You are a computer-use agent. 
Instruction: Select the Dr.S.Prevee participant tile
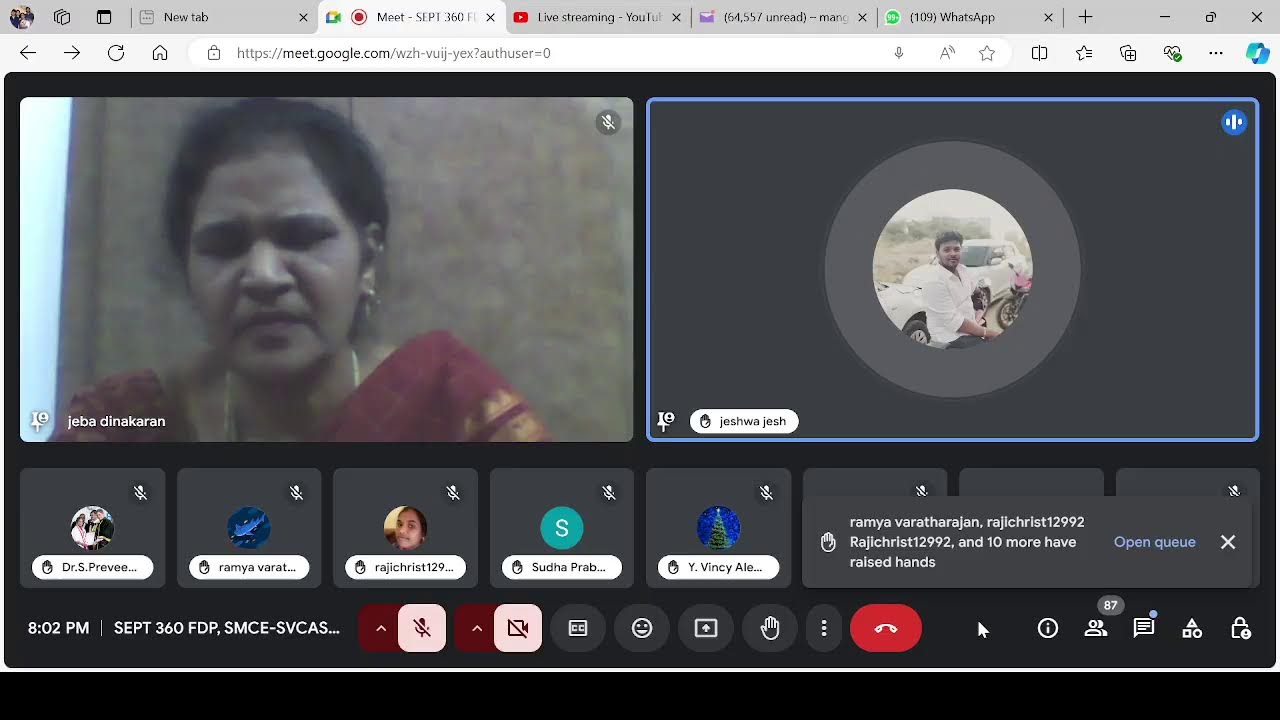(93, 528)
